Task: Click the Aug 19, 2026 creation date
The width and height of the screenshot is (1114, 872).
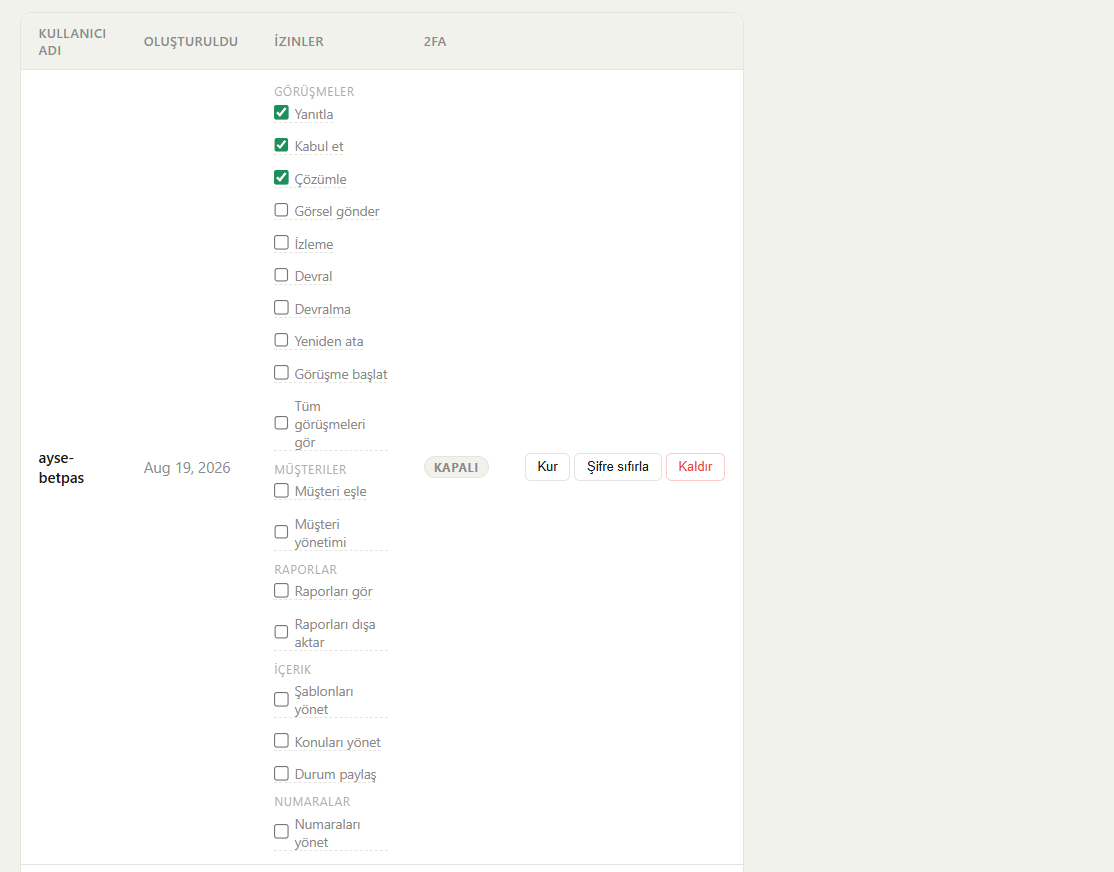Action: [187, 468]
